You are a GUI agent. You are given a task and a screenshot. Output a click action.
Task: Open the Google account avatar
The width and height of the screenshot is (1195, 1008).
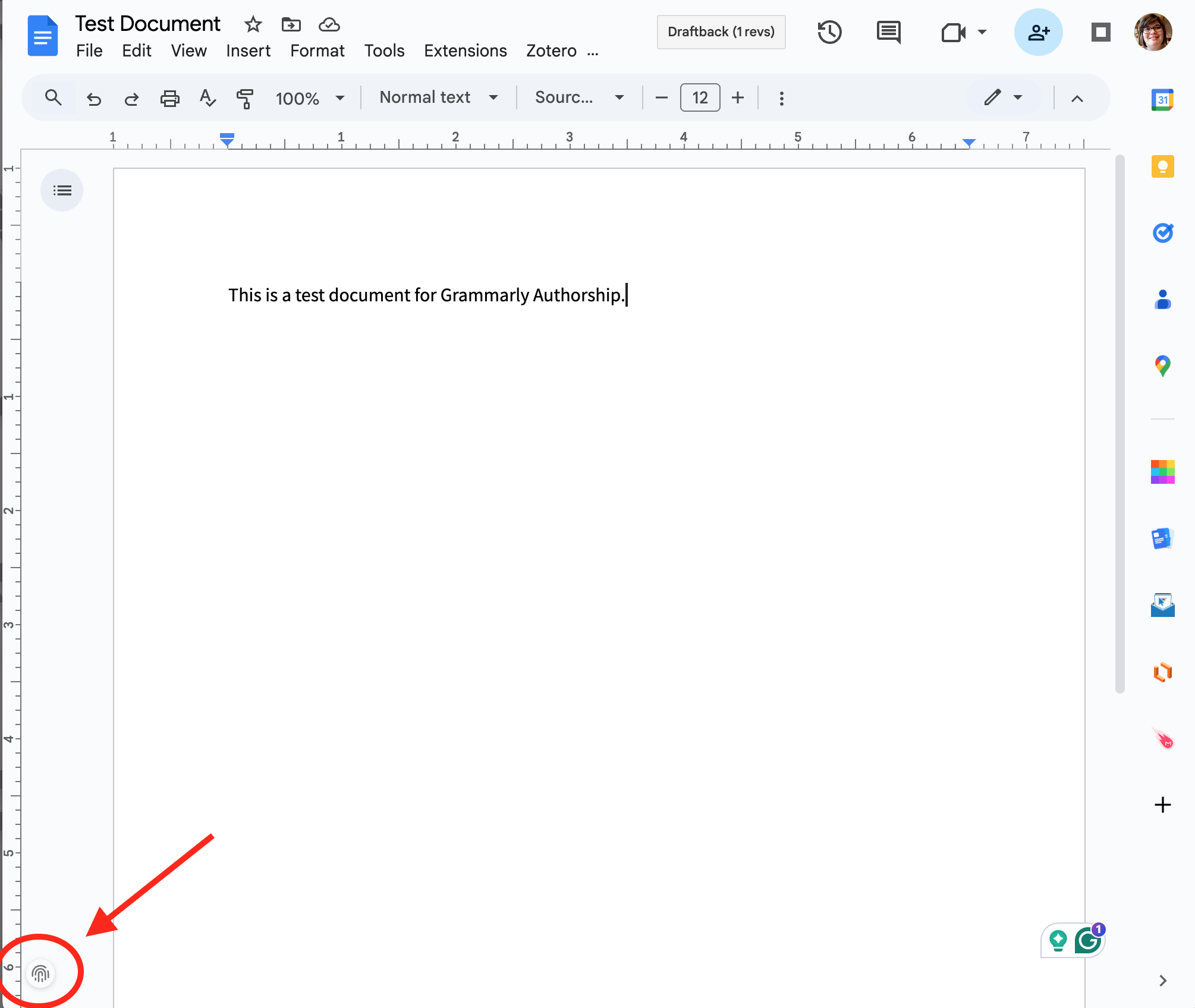point(1153,32)
